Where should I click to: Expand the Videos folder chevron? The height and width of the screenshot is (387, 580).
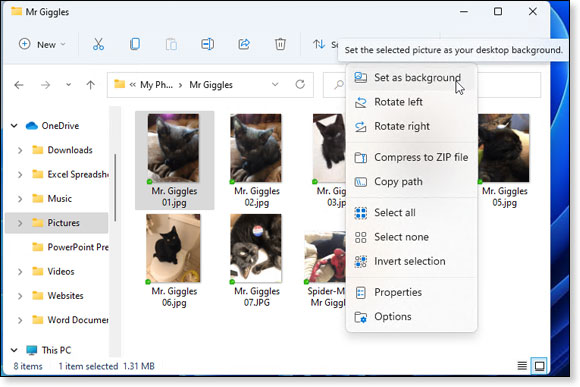20,272
